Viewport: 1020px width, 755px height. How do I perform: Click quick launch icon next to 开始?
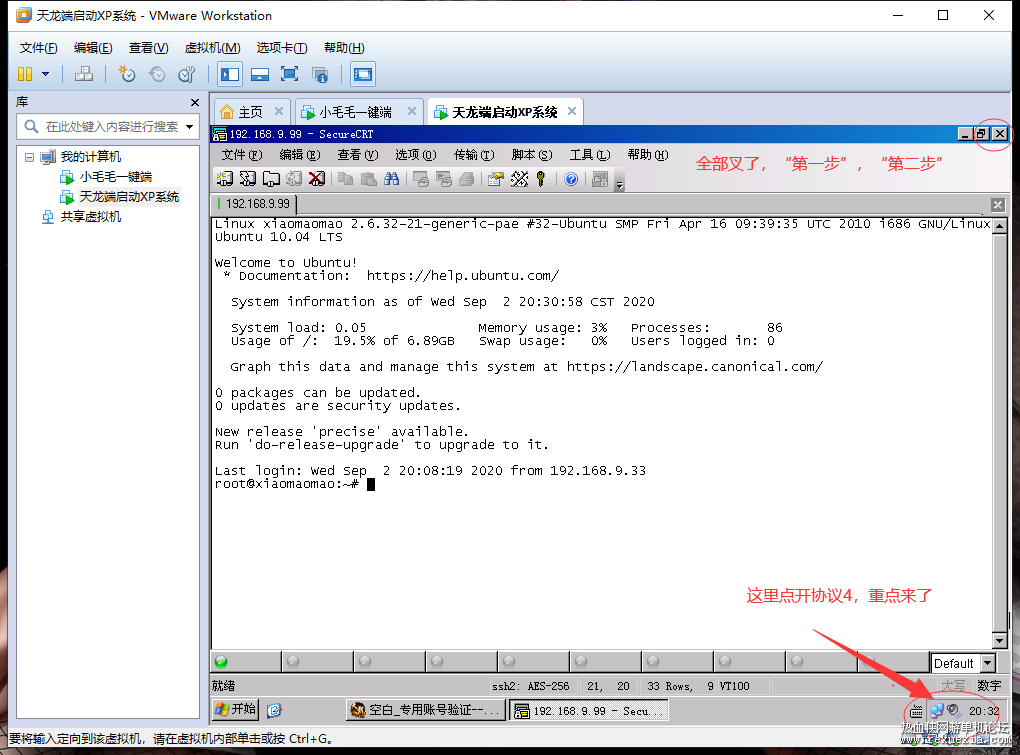coord(274,710)
